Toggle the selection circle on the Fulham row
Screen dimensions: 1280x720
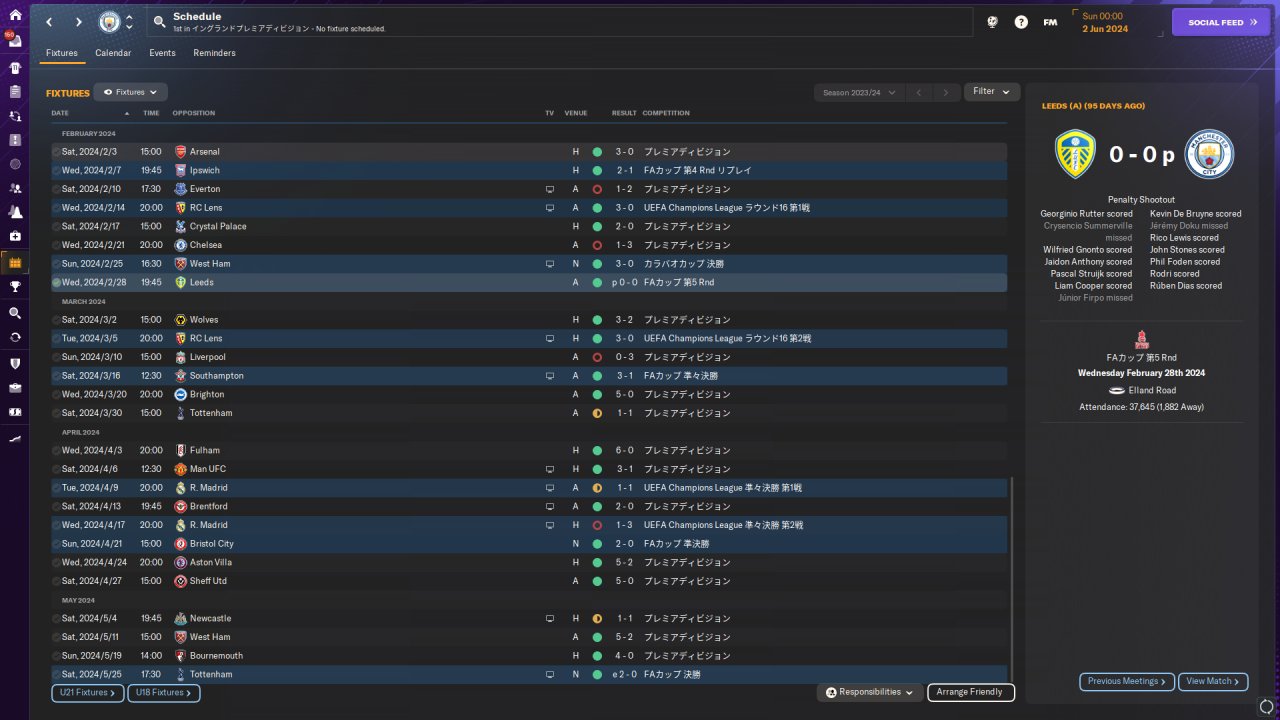[57, 451]
